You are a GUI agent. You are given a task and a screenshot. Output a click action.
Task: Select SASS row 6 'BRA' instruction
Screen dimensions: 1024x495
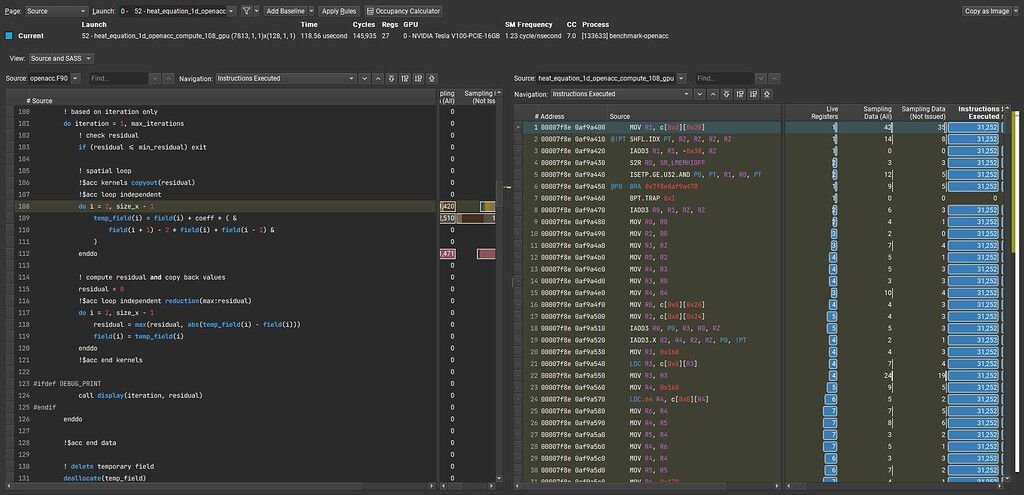click(650, 186)
